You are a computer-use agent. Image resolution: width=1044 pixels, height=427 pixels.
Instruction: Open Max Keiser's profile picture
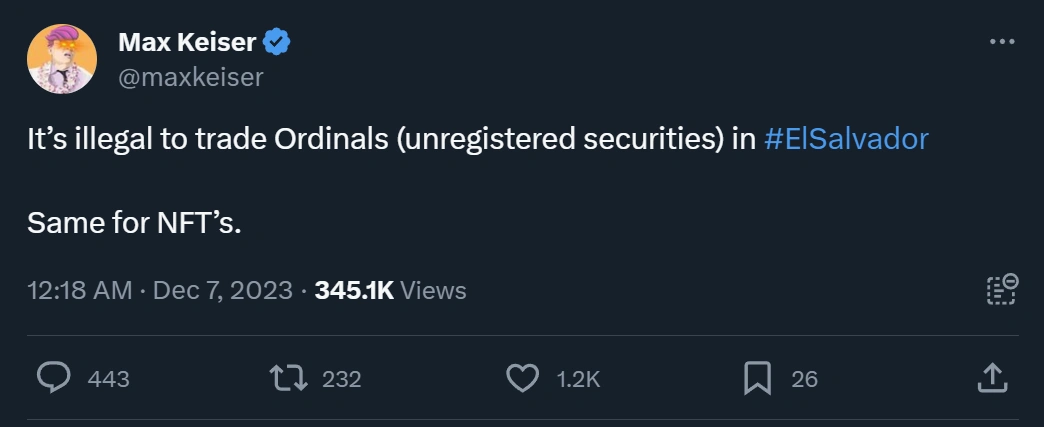[x=62, y=59]
